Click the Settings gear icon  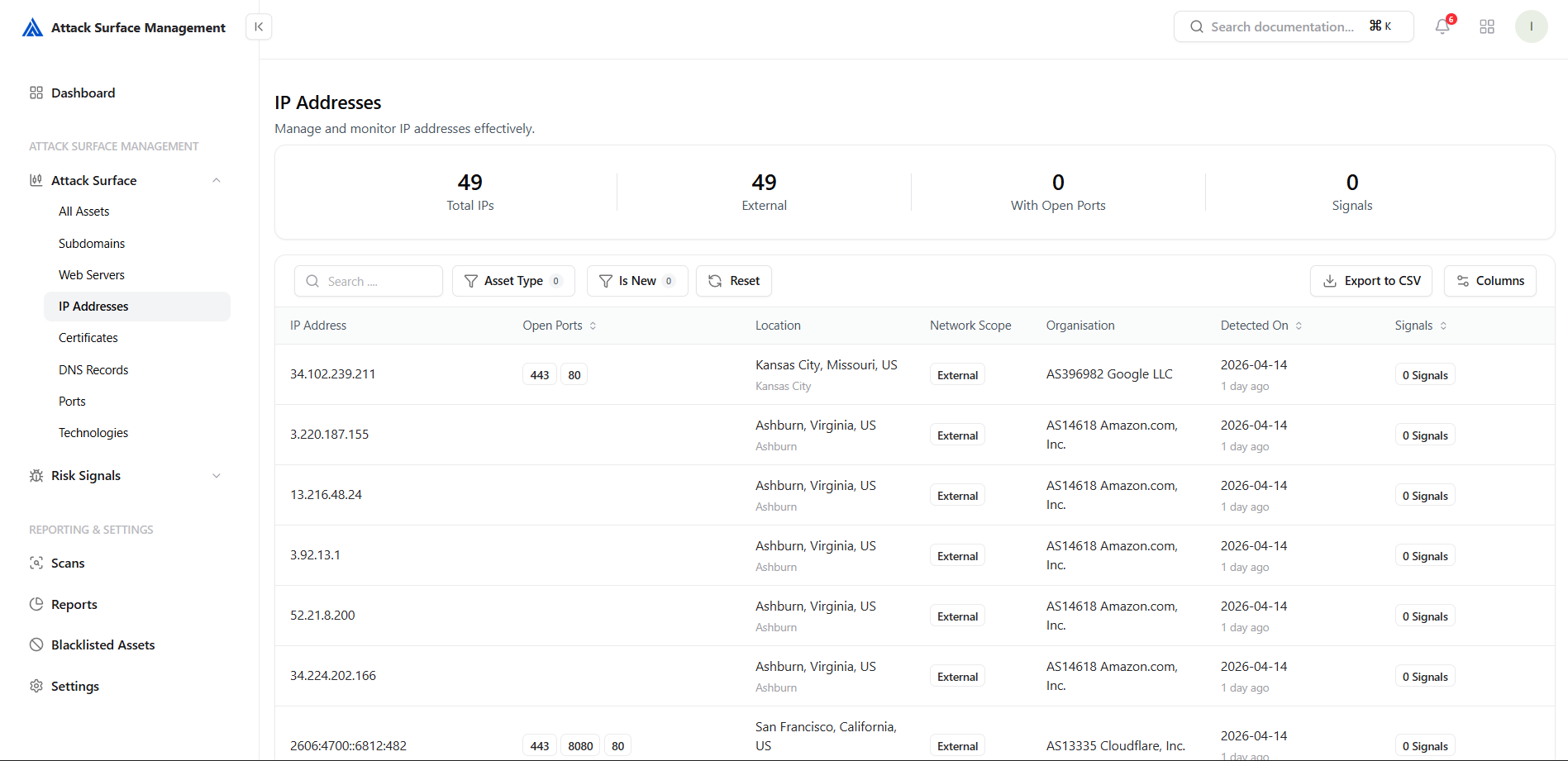[36, 686]
